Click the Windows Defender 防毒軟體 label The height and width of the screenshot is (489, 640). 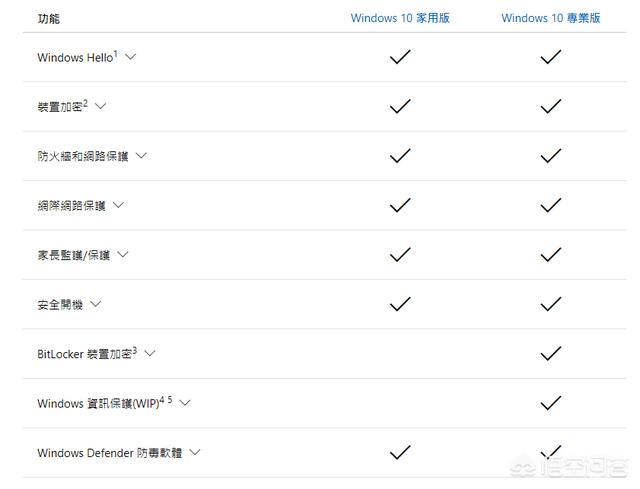pyautogui.click(x=111, y=453)
